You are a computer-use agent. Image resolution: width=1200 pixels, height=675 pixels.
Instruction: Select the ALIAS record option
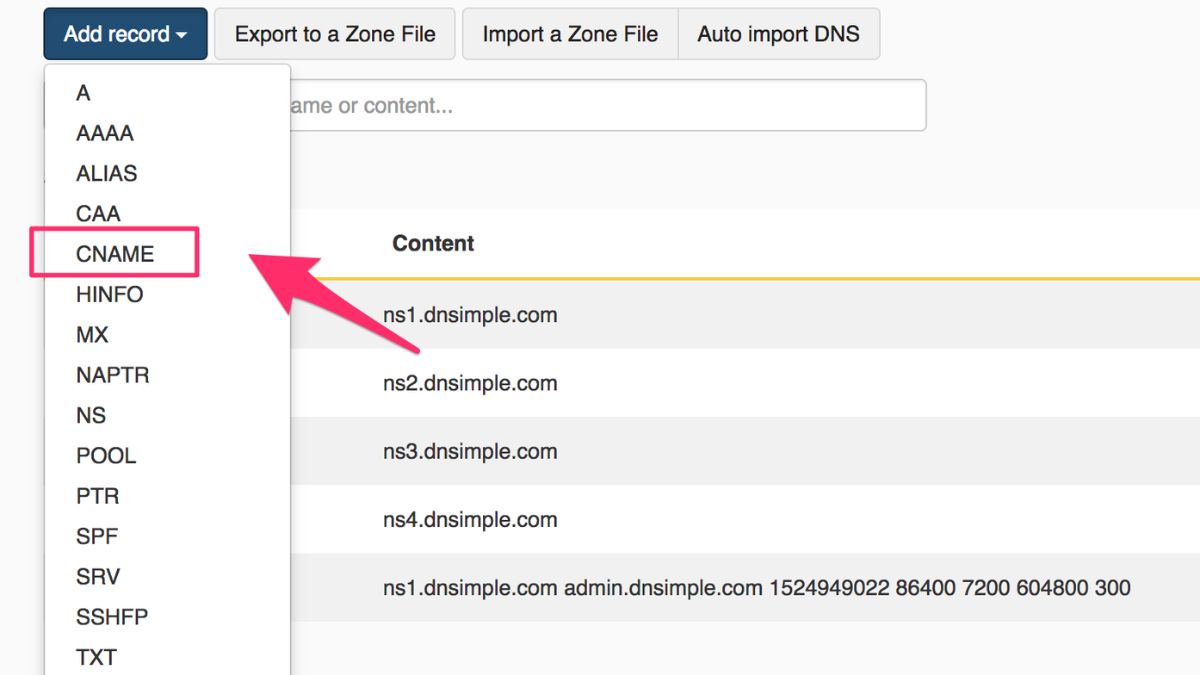pos(106,173)
